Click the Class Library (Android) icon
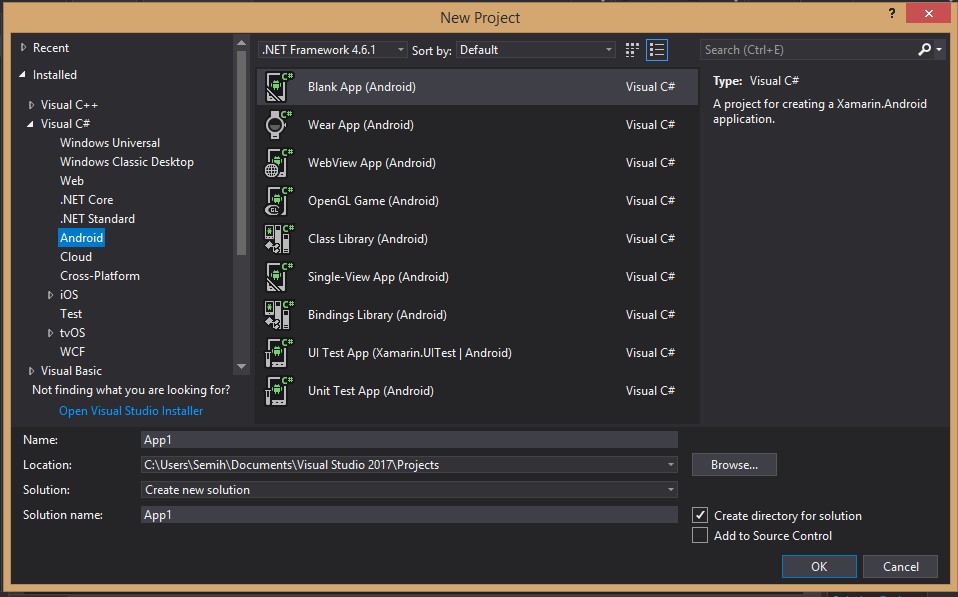958x597 pixels. coord(279,238)
